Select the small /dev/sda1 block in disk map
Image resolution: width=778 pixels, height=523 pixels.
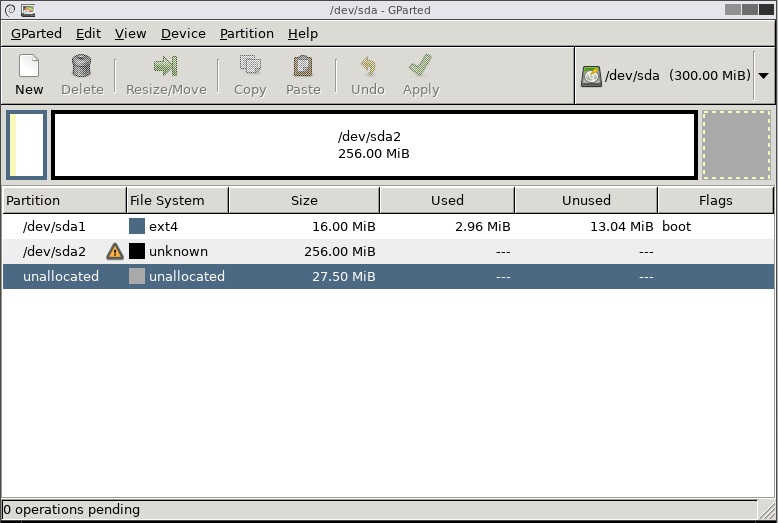(27, 145)
